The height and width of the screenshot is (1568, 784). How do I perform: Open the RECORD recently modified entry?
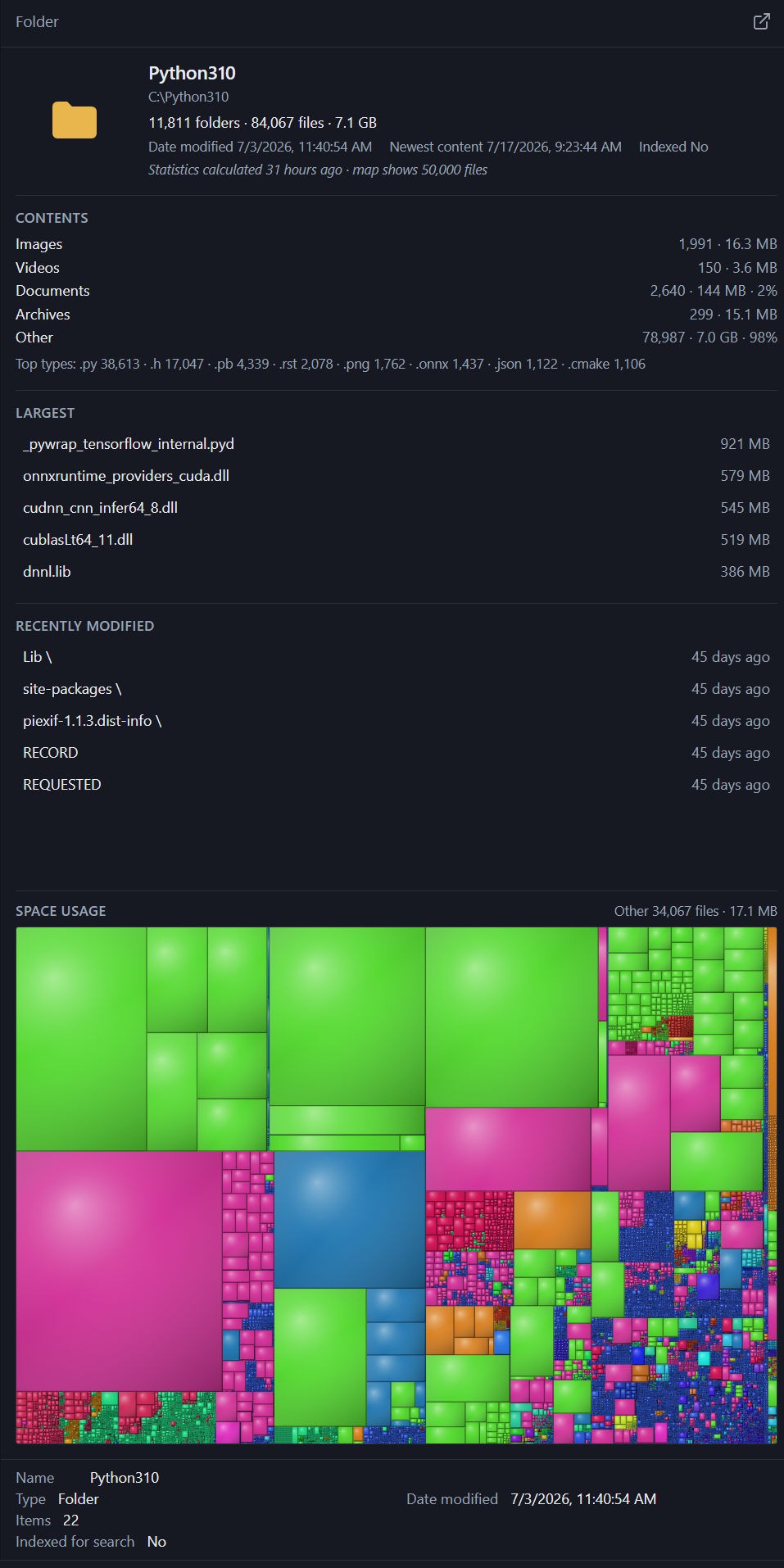point(397,753)
